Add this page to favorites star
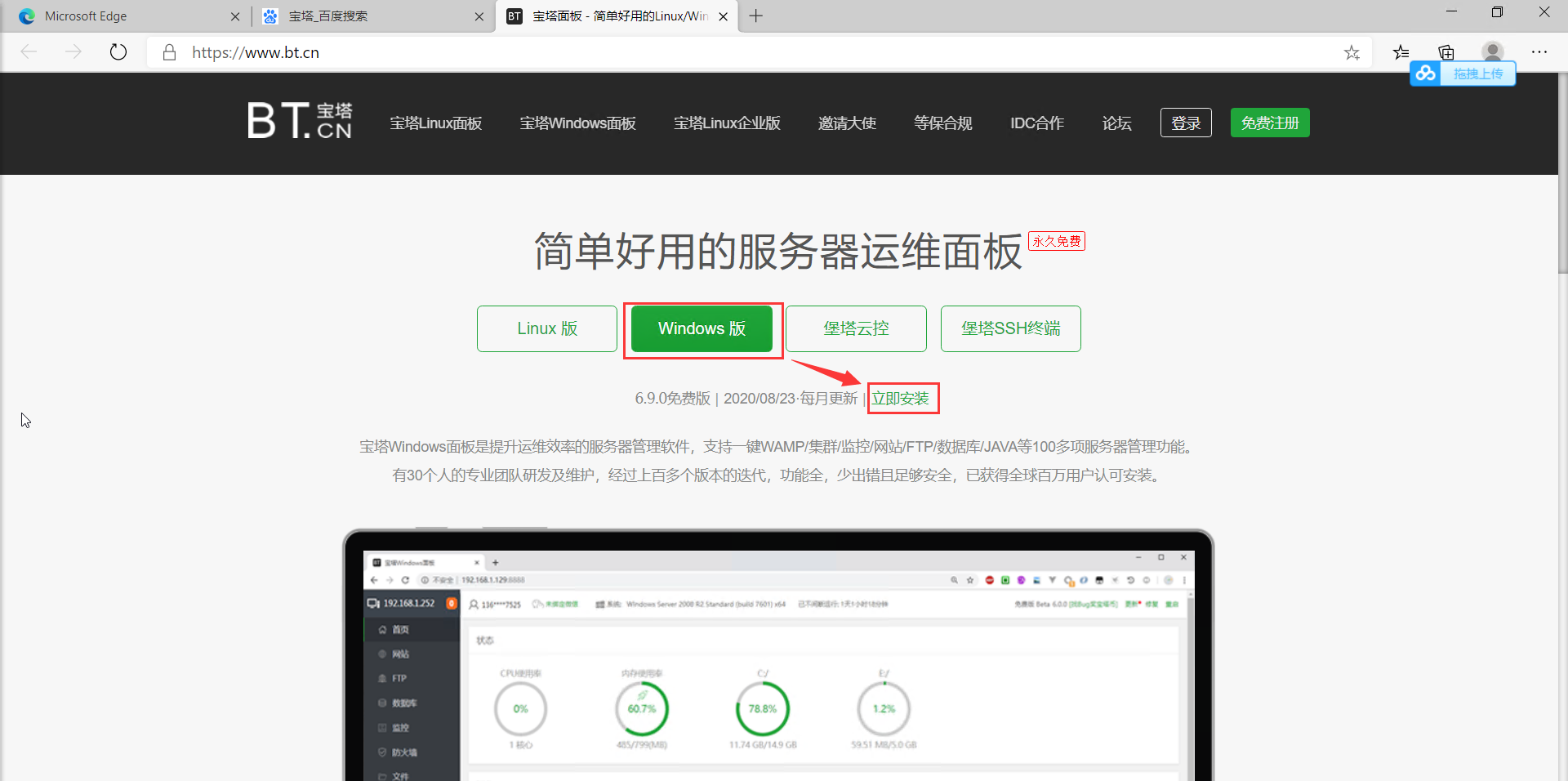 click(x=1352, y=52)
